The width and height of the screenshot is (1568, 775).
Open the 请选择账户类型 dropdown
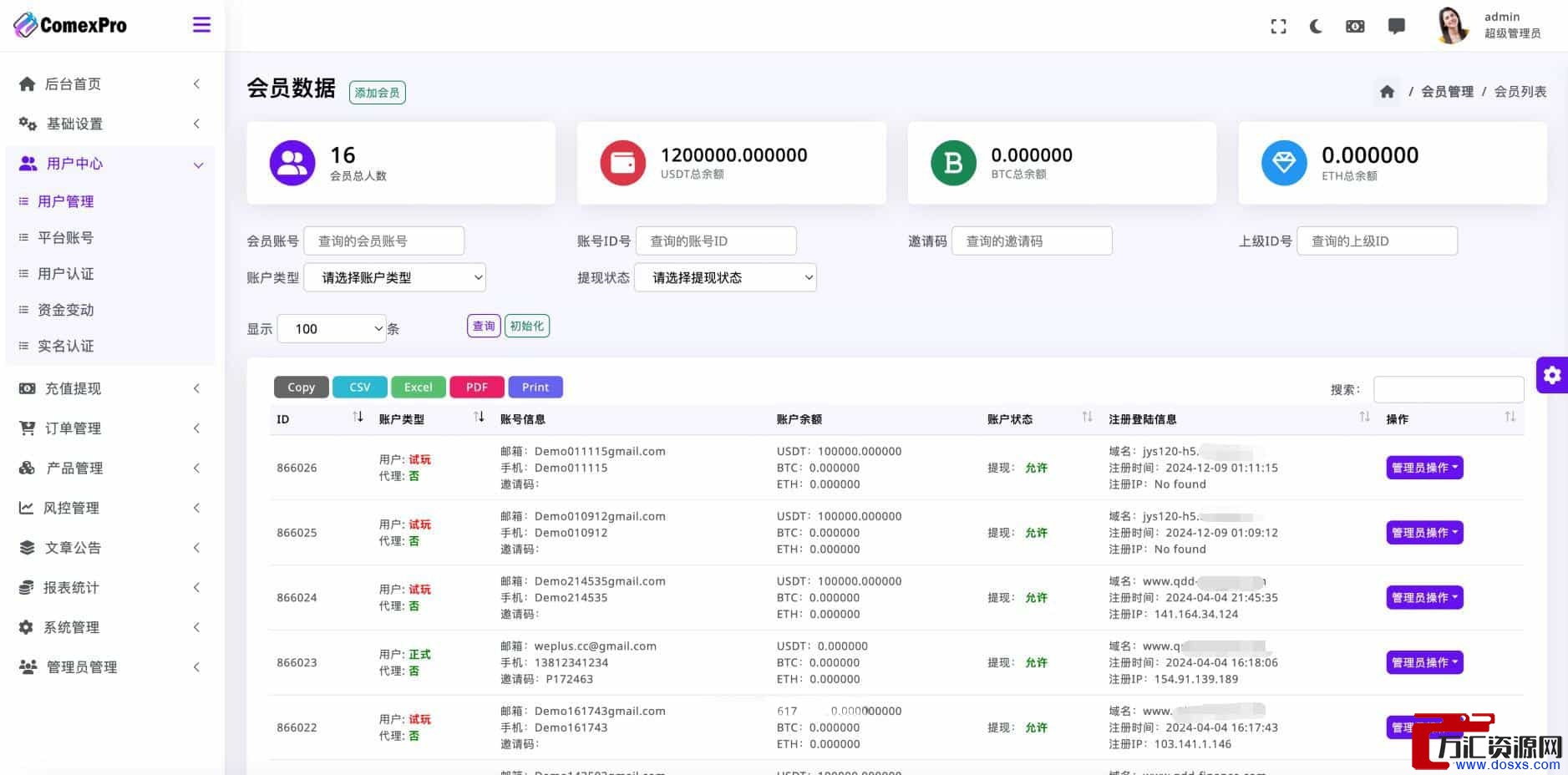coord(394,277)
